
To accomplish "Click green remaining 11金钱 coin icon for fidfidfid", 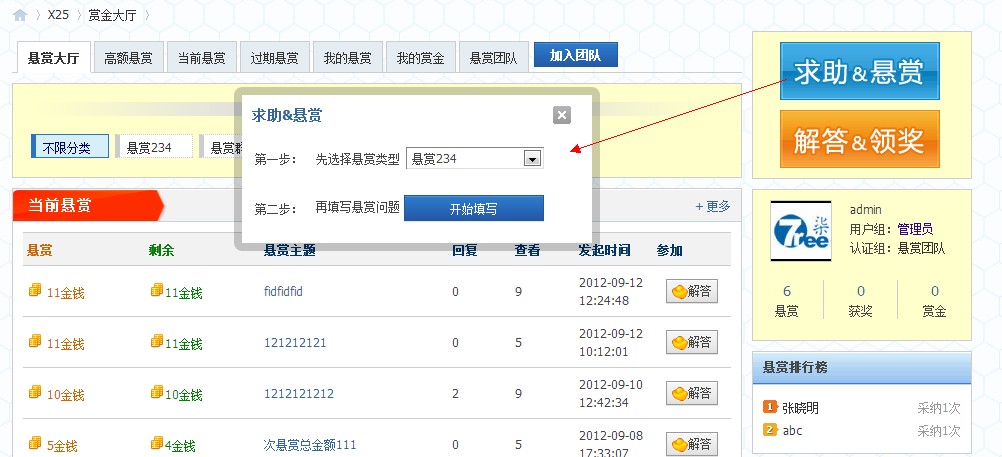I will pyautogui.click(x=157, y=290).
